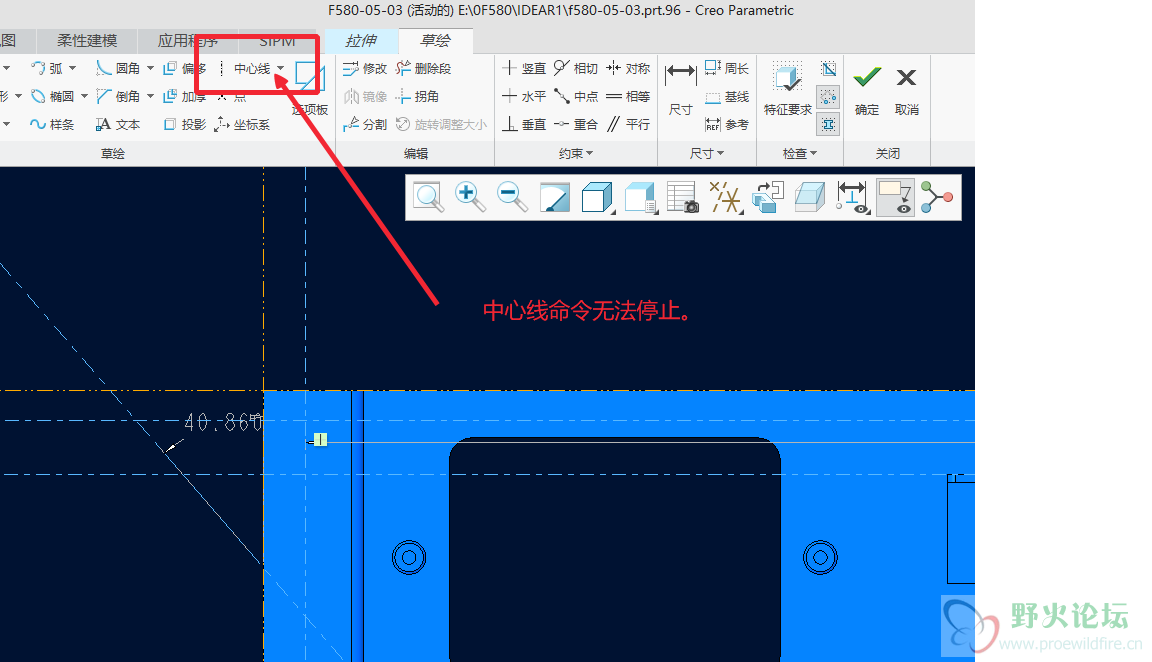The width and height of the screenshot is (1152, 662).
Task: Select the Ellipse sketch tool
Action: (x=52, y=96)
